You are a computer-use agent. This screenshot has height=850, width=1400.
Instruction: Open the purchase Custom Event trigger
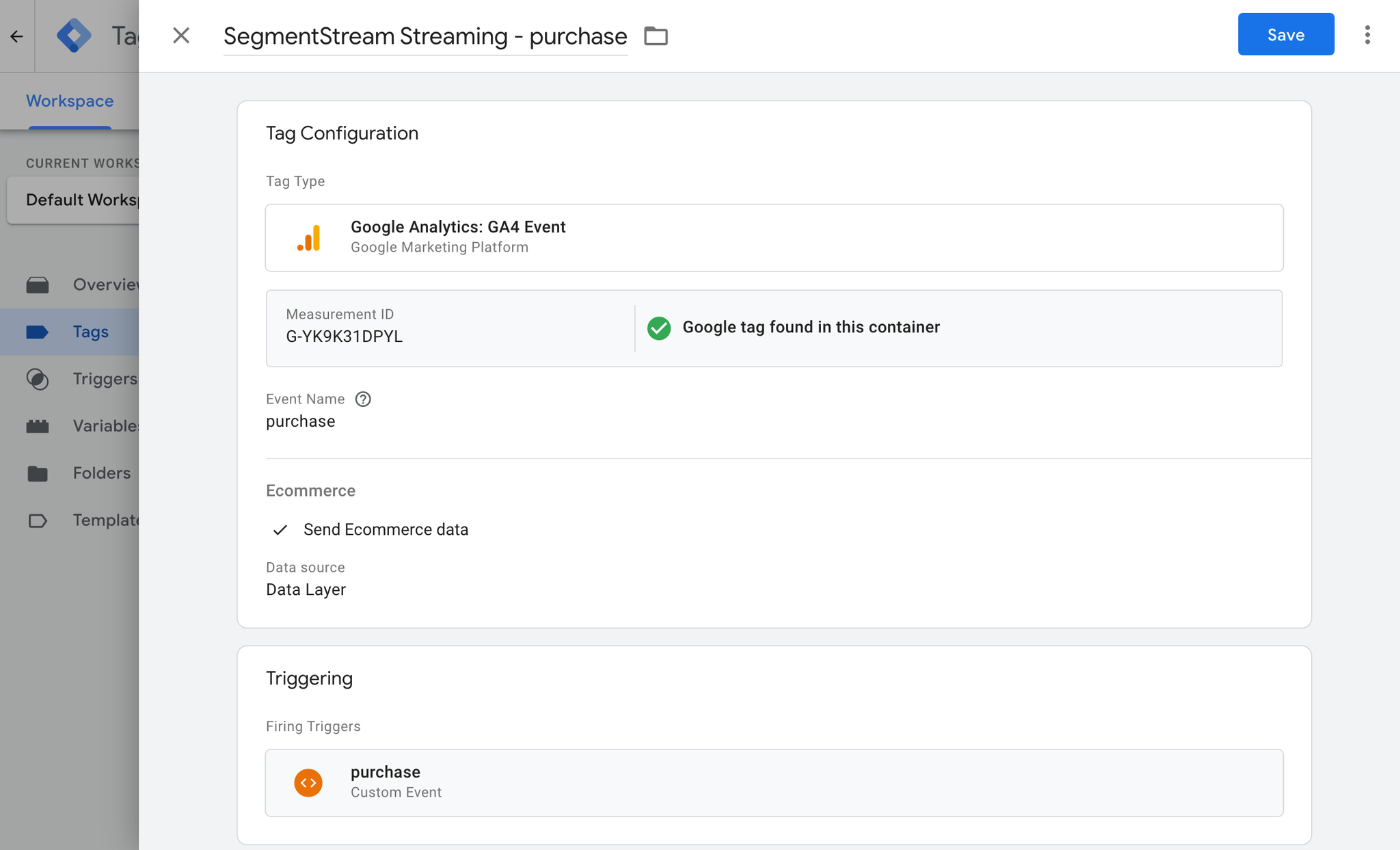tap(774, 782)
